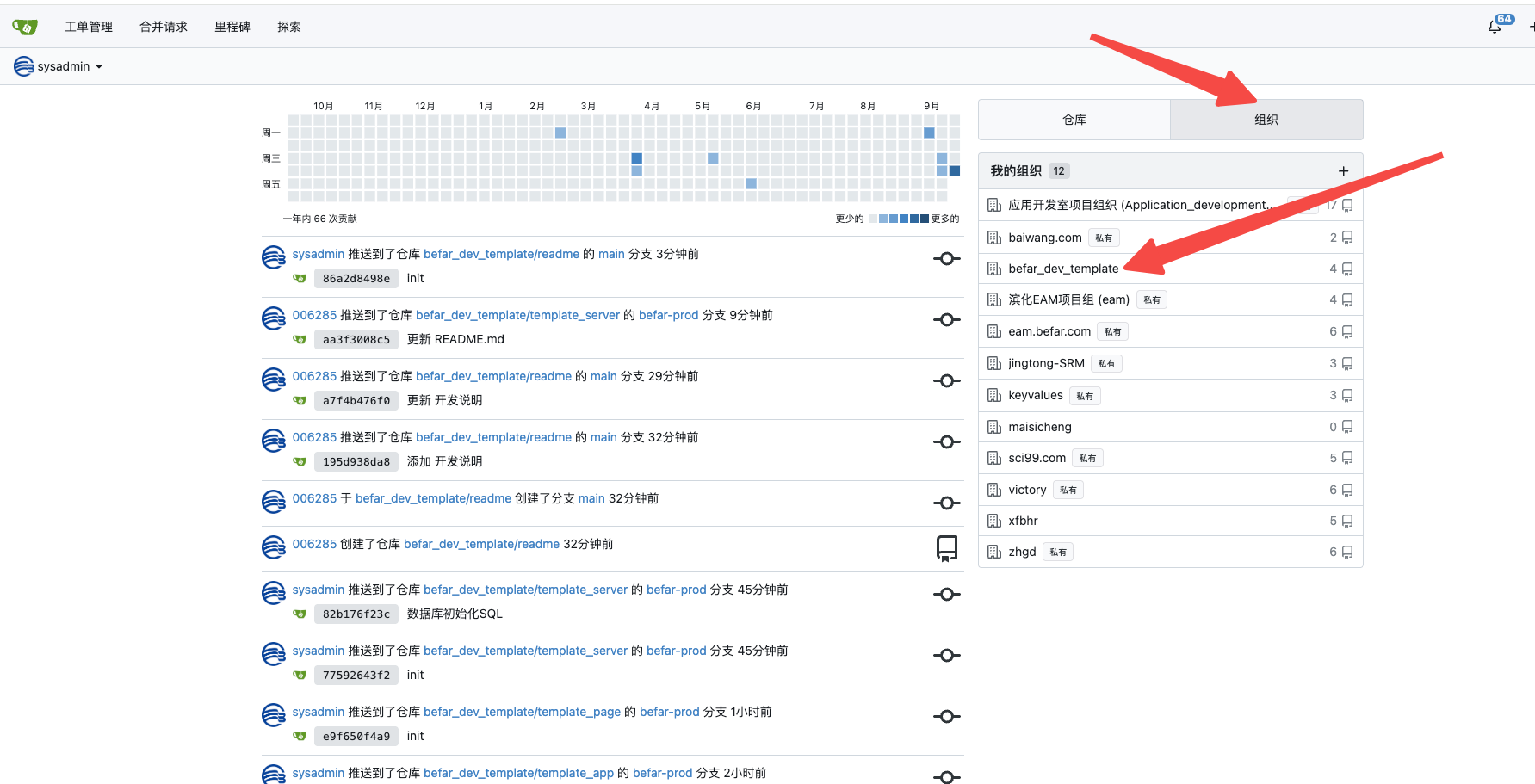Open the eam.befar.com organization

point(1049,331)
